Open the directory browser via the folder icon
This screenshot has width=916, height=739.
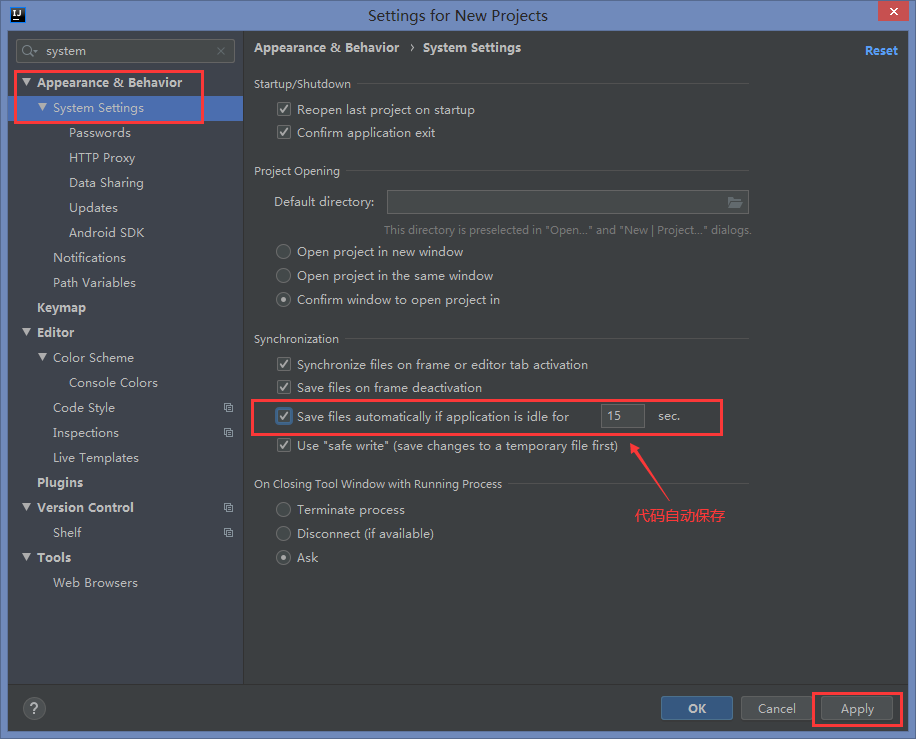tap(733, 201)
